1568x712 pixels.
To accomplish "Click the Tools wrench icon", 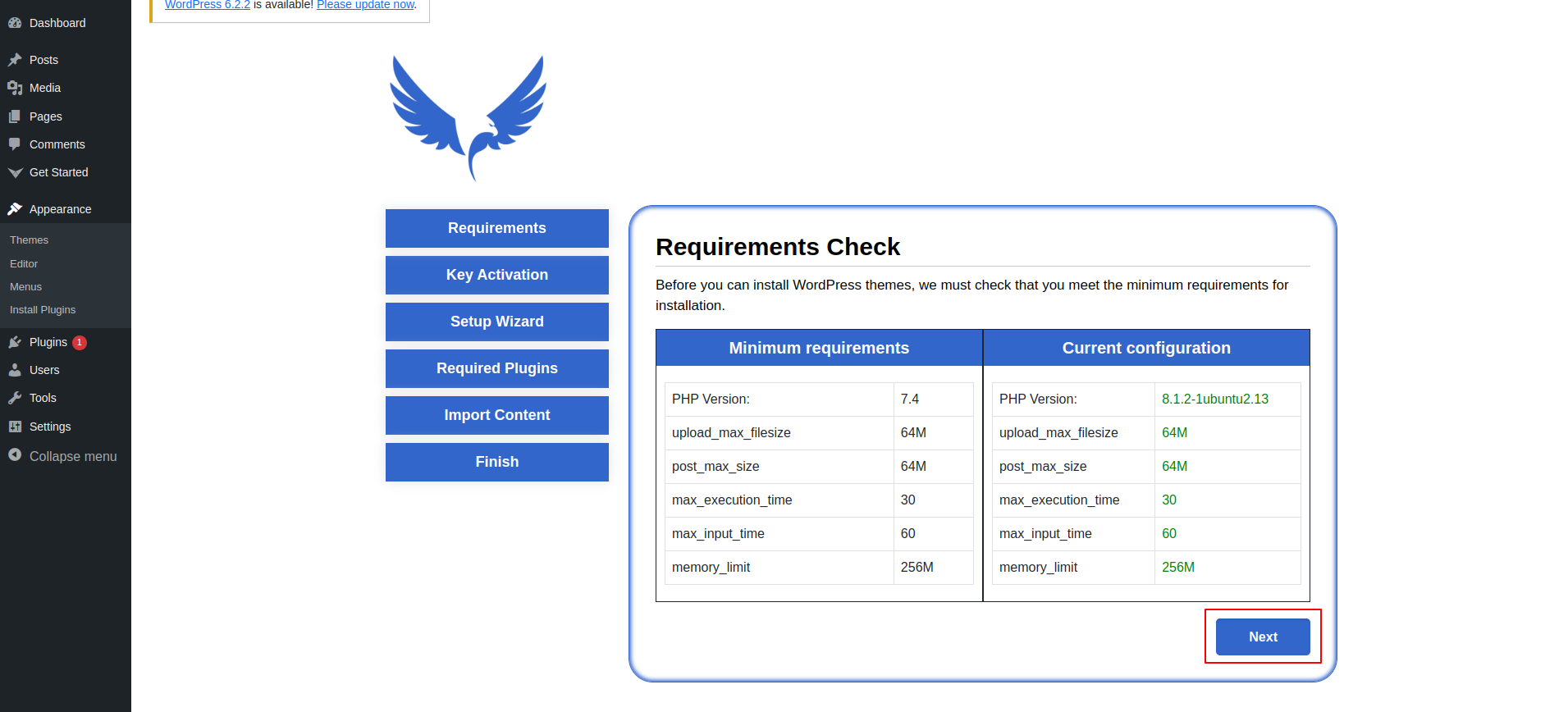I will pos(15,398).
